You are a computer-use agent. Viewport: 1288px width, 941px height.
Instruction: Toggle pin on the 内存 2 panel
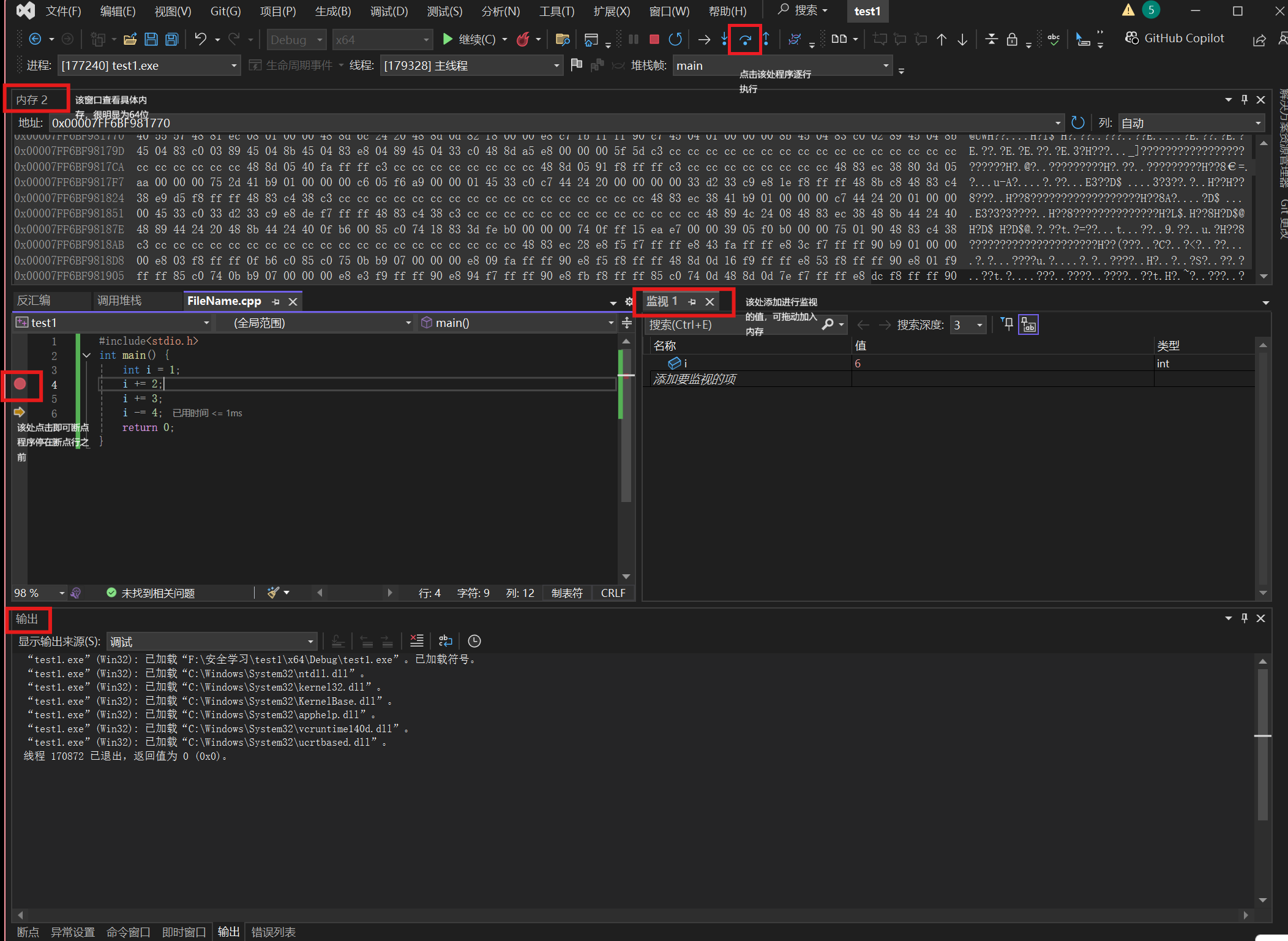pos(1244,100)
